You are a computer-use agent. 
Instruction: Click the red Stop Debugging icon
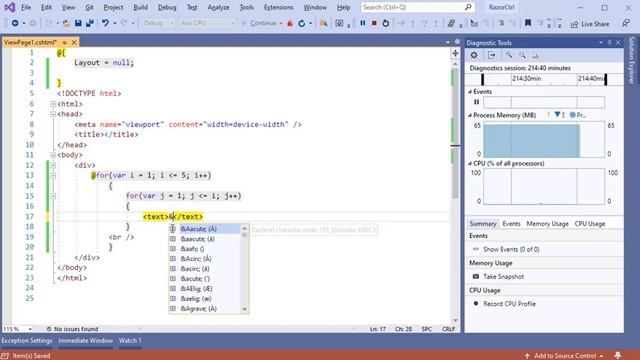(x=374, y=23)
